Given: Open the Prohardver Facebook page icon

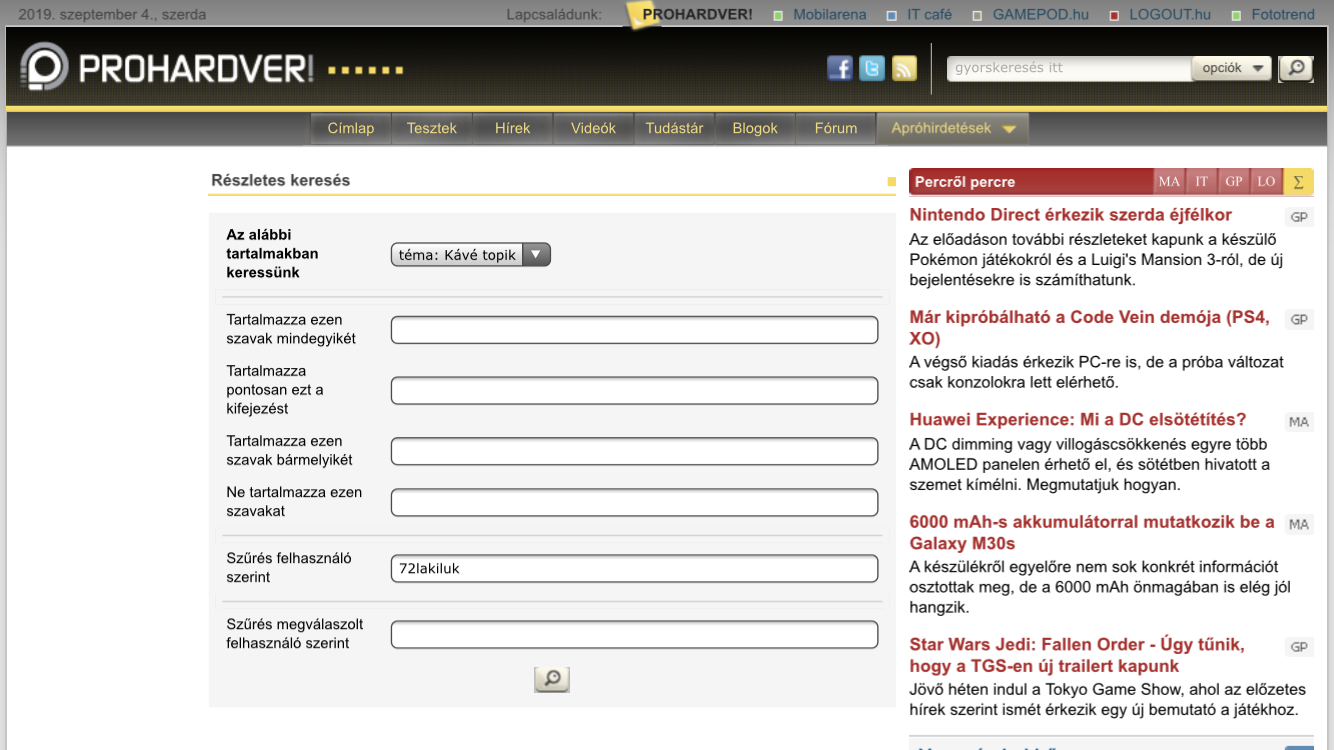Looking at the screenshot, I should (840, 68).
